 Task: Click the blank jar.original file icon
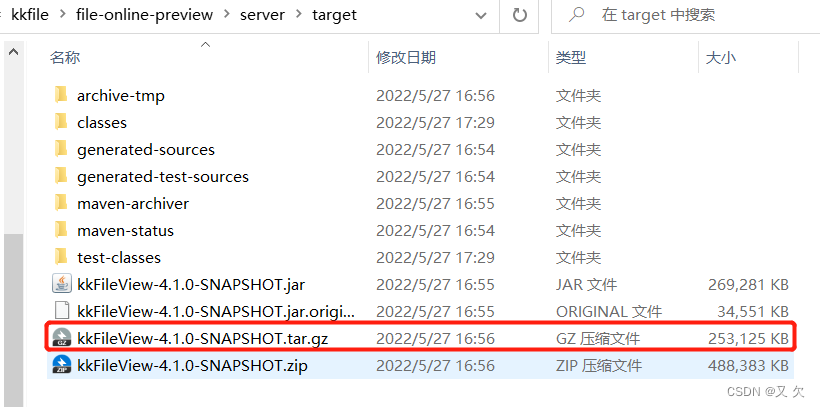(62, 311)
